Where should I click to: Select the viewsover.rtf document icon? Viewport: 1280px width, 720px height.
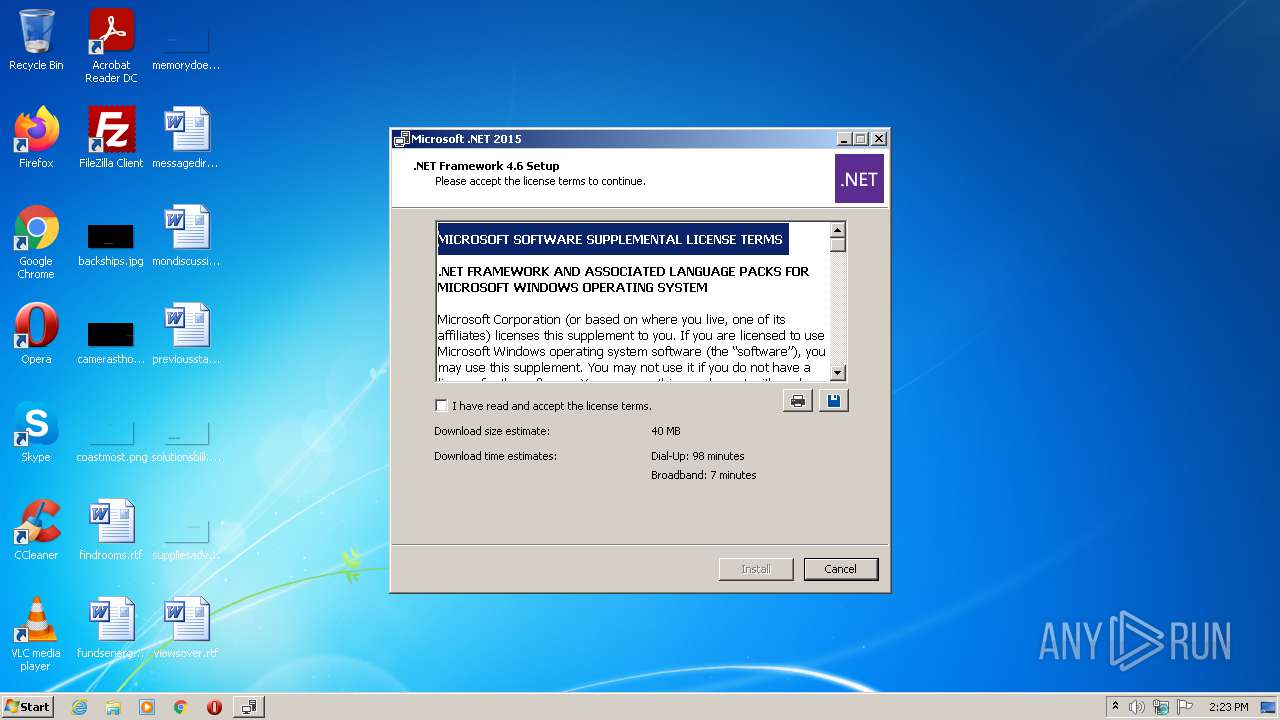pyautogui.click(x=186, y=629)
